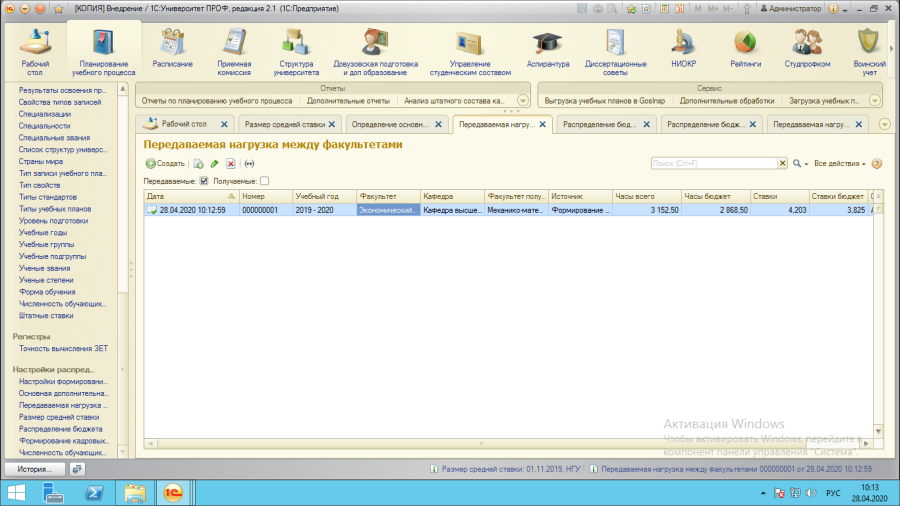
Task: Open Анализ штатного состава ка... link
Action: [x=454, y=100]
